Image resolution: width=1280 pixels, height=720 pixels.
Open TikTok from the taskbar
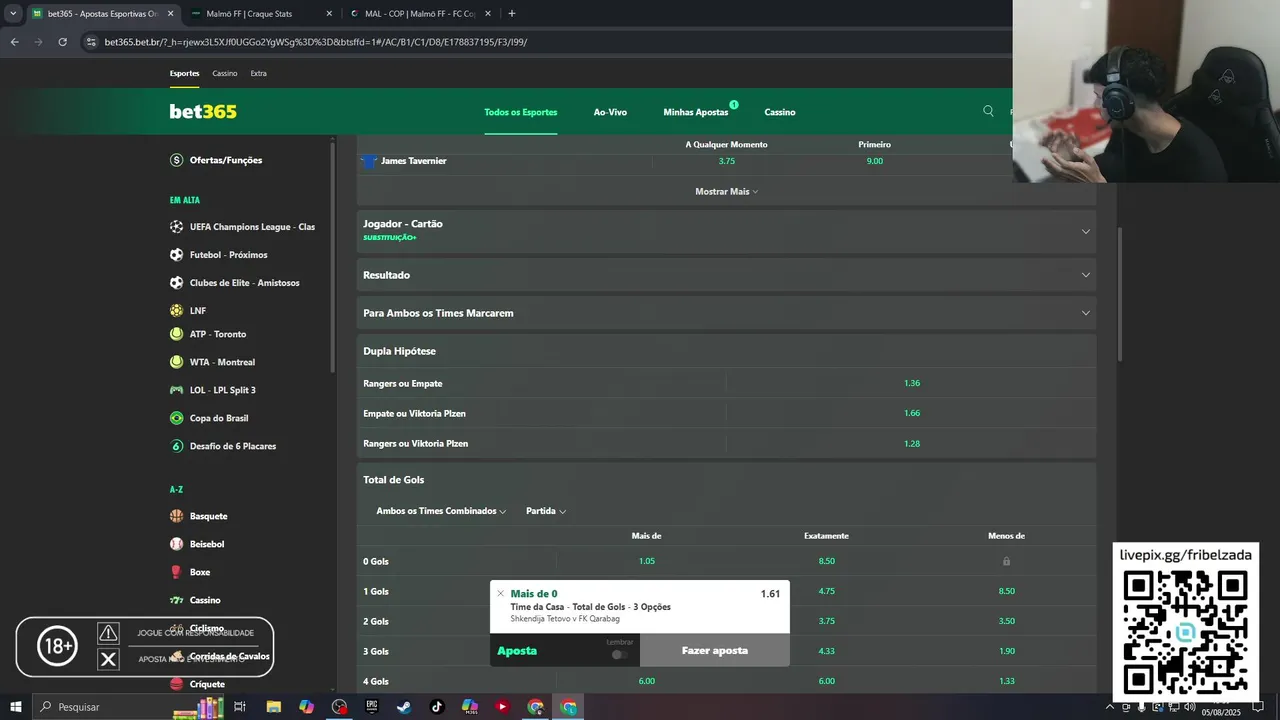(x=437, y=707)
